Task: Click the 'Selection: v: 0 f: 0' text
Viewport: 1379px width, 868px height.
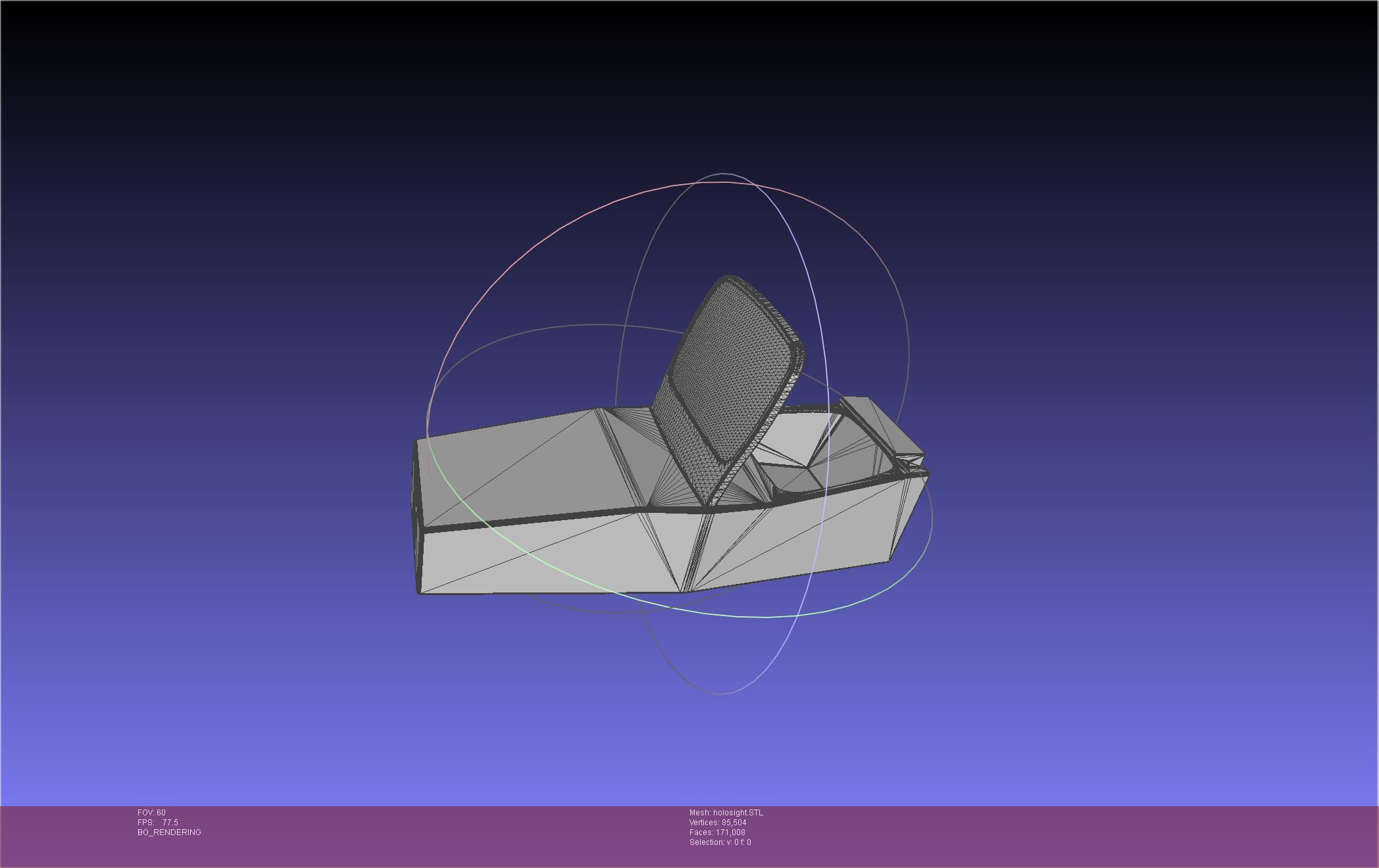Action: pos(720,842)
